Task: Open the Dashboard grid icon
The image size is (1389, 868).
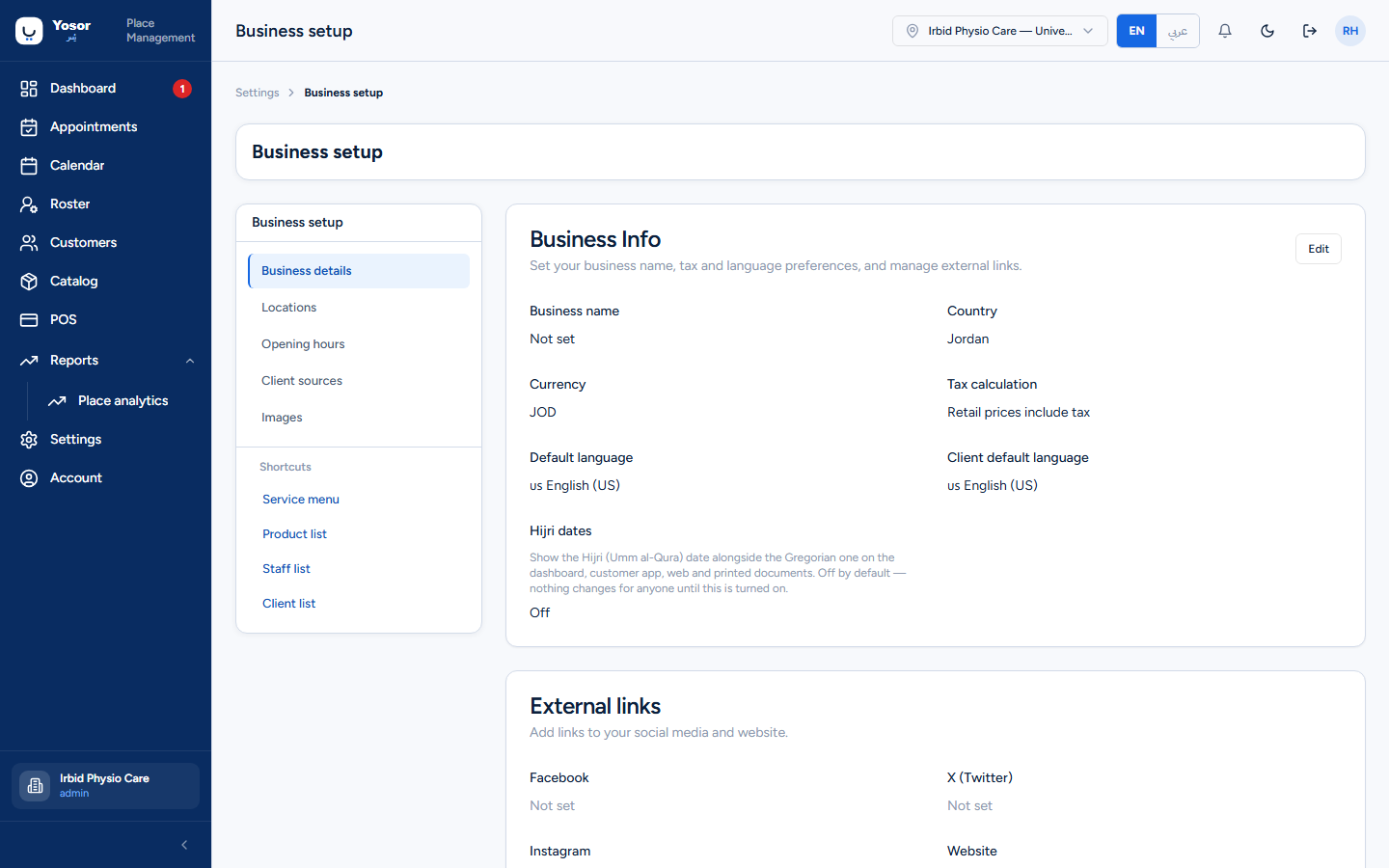Action: click(29, 89)
